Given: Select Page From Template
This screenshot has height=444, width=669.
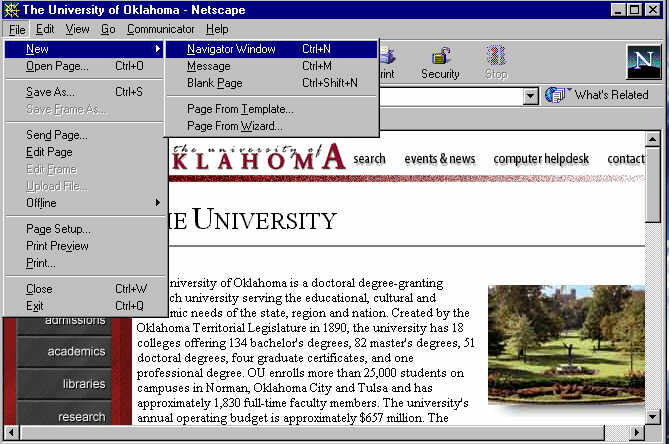Looking at the screenshot, I should point(272,109).
